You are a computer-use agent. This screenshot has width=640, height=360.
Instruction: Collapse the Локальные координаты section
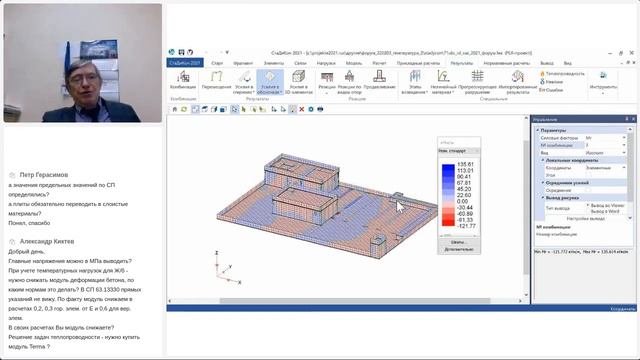click(543, 160)
